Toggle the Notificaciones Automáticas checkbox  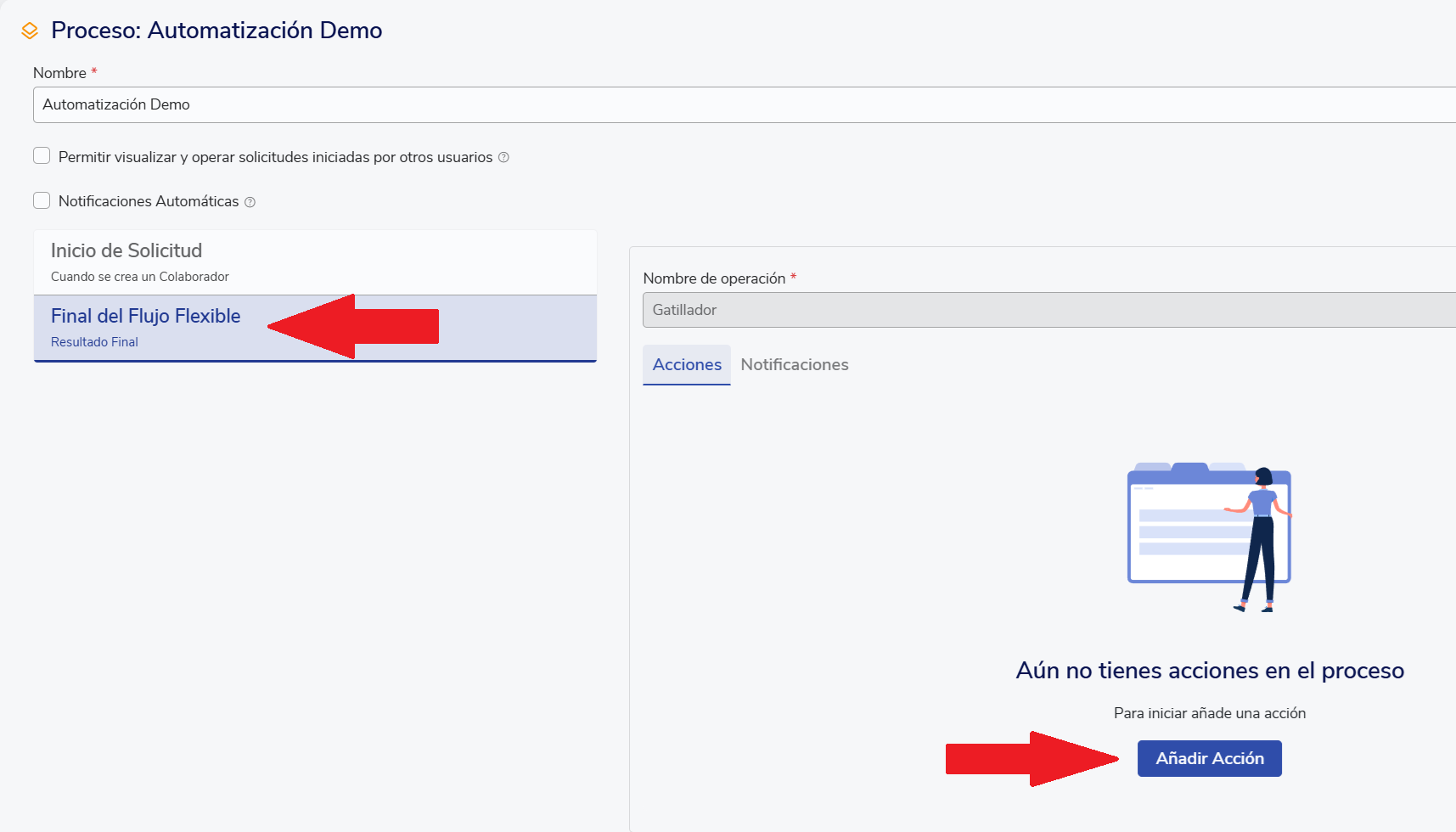(42, 200)
